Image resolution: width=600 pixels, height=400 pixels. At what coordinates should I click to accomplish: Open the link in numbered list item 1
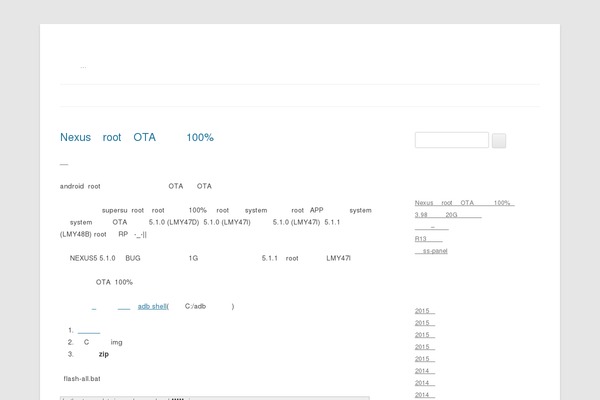tap(89, 330)
